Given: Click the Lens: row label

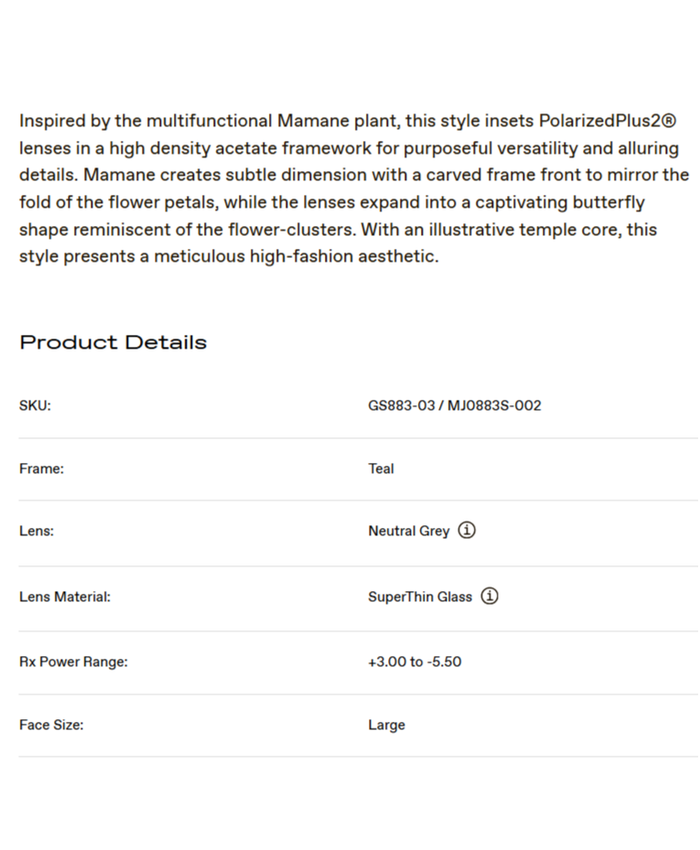Looking at the screenshot, I should coord(36,531).
